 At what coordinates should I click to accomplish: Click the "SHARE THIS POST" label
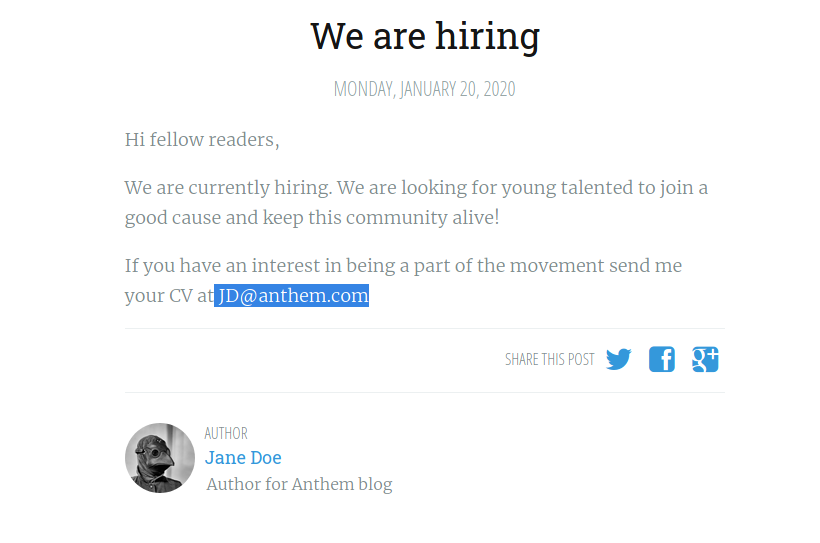click(x=549, y=360)
